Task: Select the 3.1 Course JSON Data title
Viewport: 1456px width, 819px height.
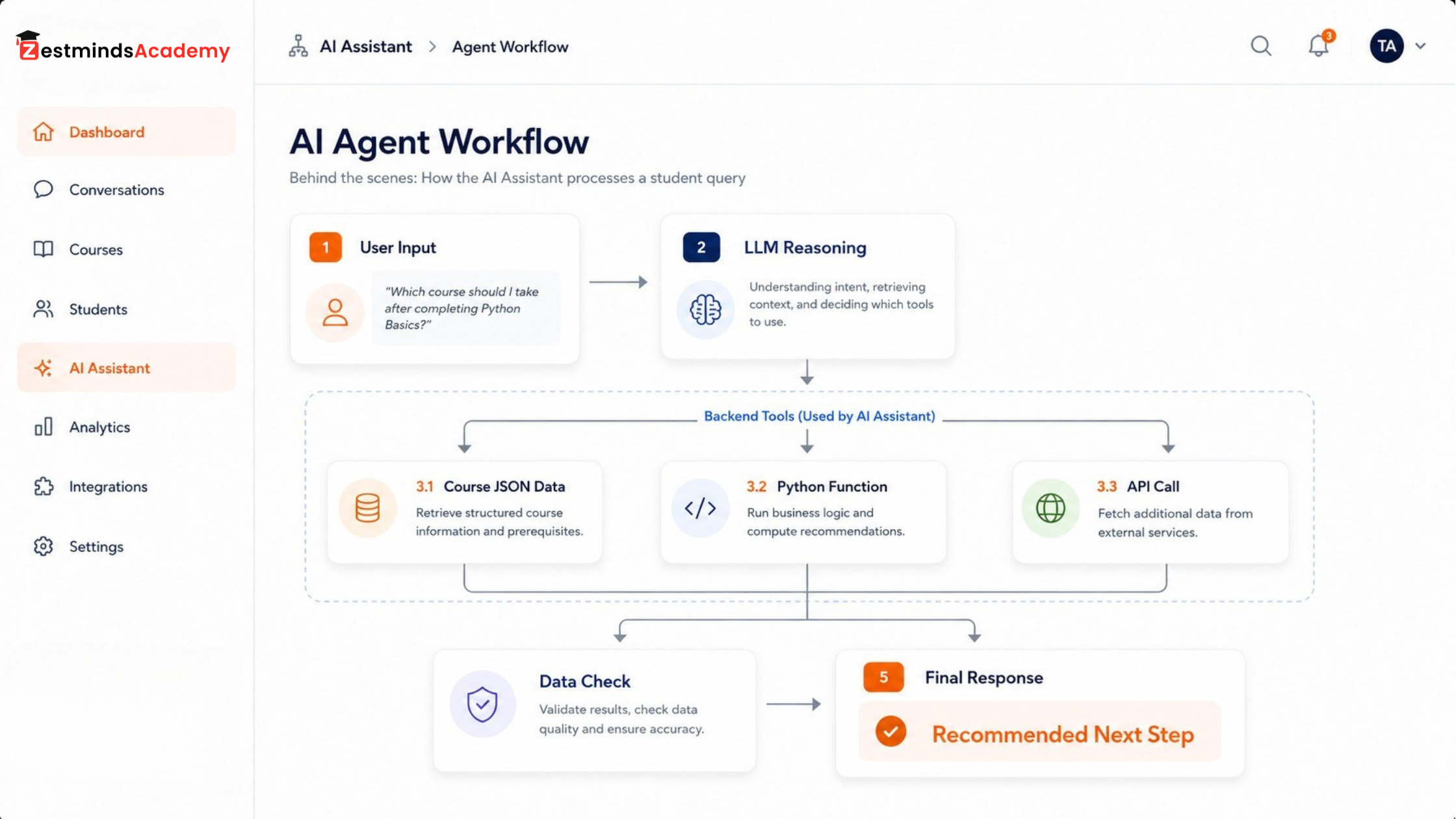Action: [x=490, y=486]
